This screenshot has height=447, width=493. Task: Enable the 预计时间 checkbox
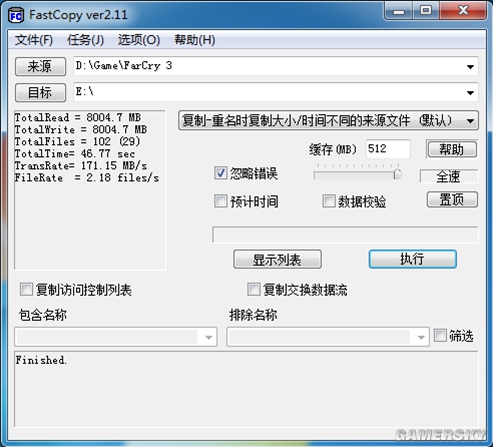pyautogui.click(x=220, y=201)
